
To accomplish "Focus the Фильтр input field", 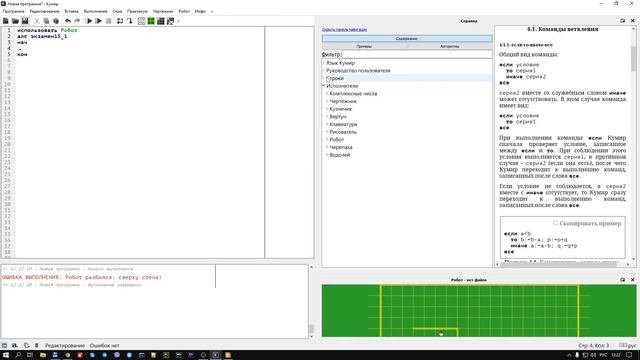I will tap(417, 54).
